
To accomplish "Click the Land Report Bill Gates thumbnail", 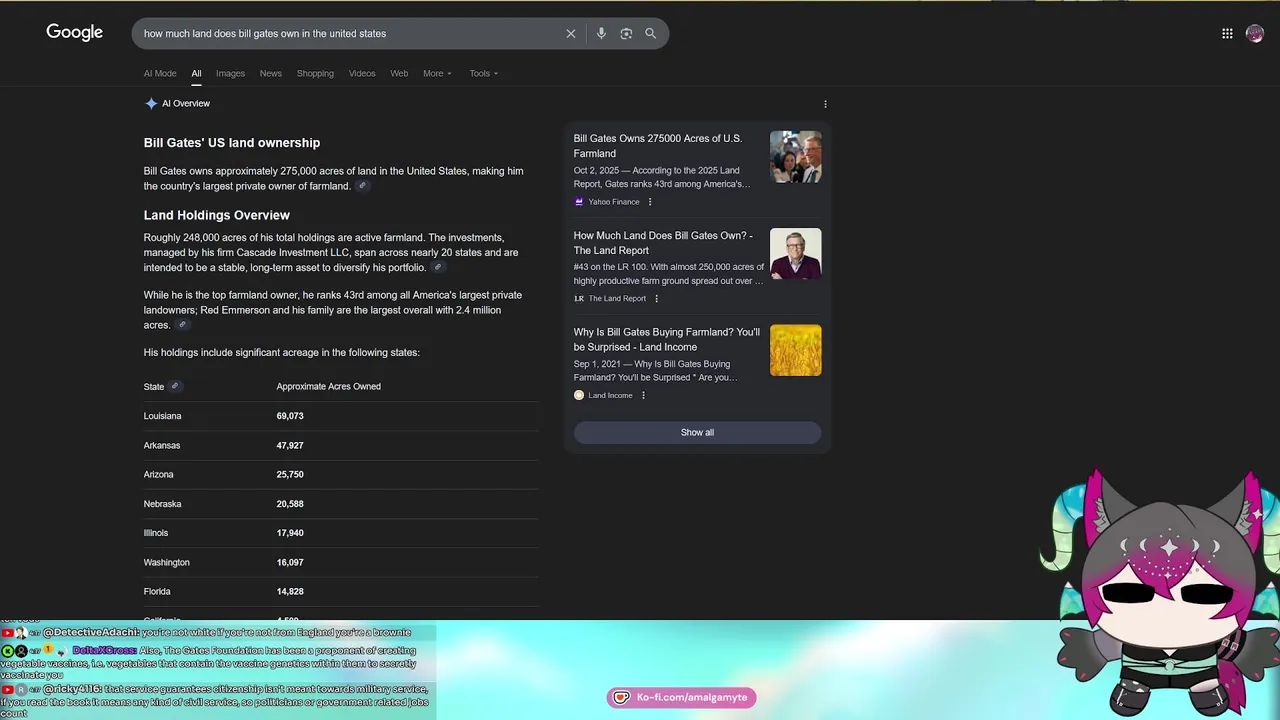I will [796, 254].
